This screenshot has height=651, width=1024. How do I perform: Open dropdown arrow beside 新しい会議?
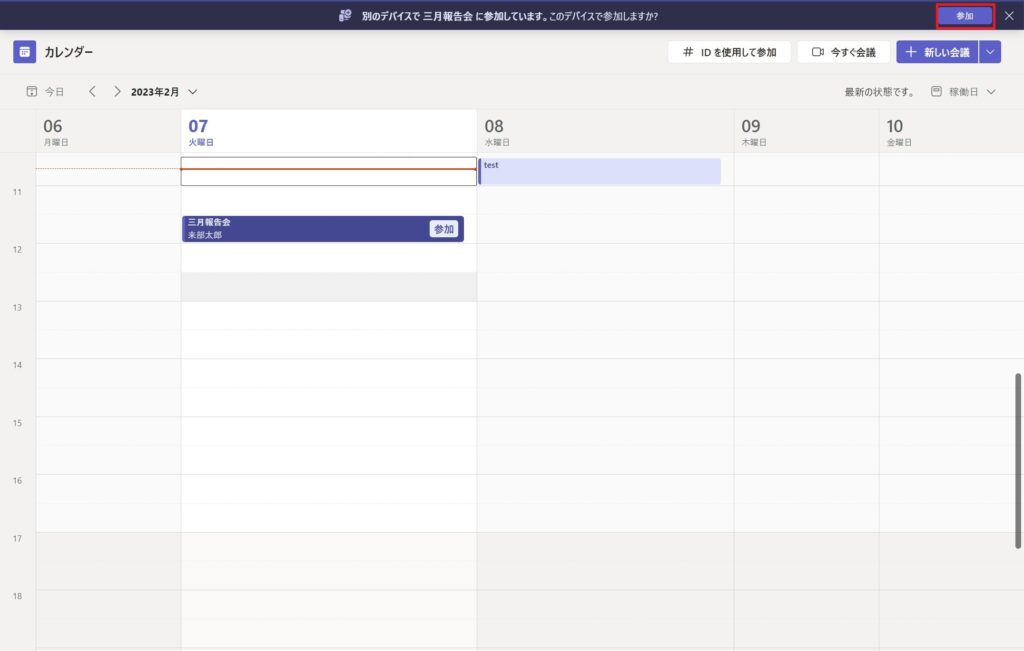pos(990,52)
